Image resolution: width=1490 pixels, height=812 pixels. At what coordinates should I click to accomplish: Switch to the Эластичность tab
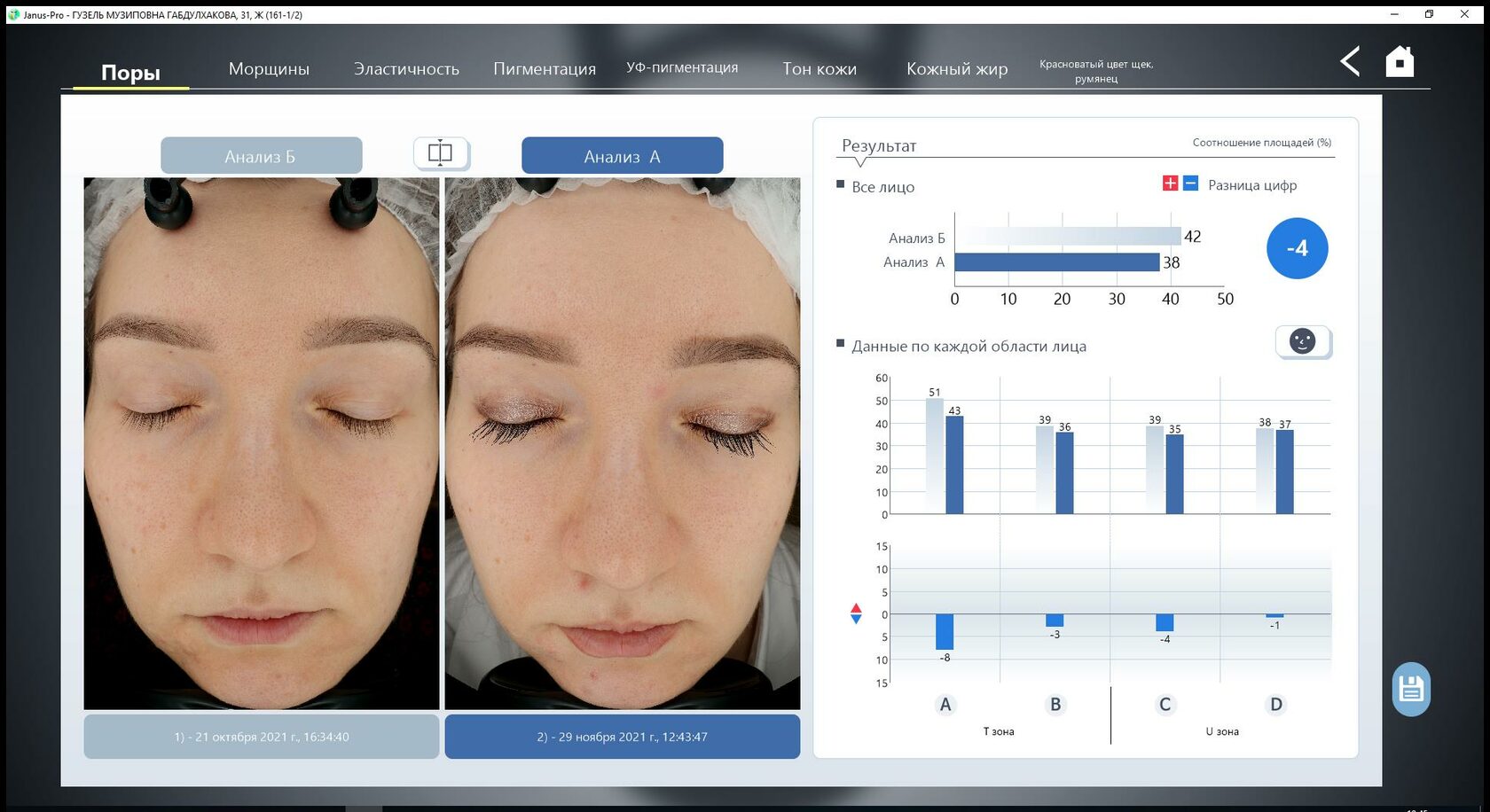coord(406,69)
